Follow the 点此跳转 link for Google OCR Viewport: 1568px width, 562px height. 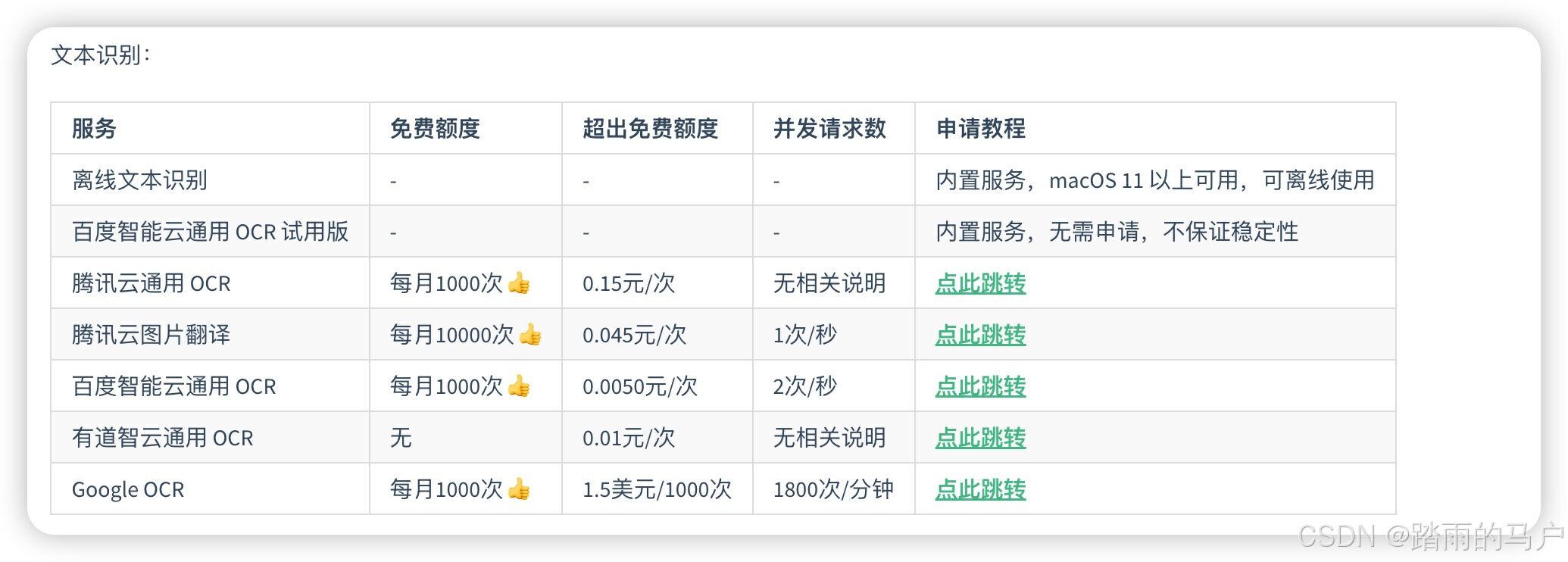click(x=980, y=489)
